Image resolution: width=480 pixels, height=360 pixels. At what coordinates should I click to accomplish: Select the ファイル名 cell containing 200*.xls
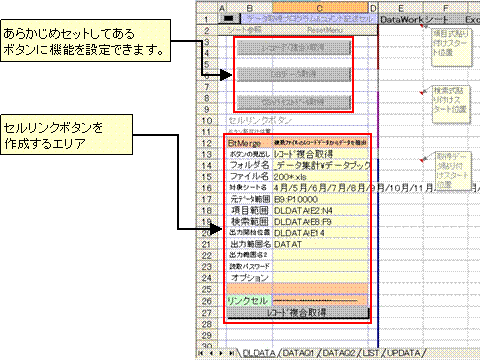320,176
